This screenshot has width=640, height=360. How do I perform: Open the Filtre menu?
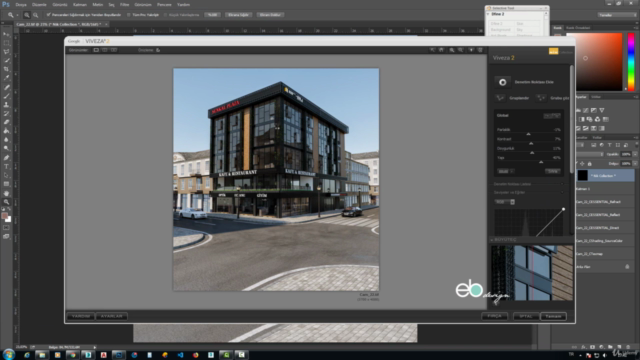tap(124, 4)
